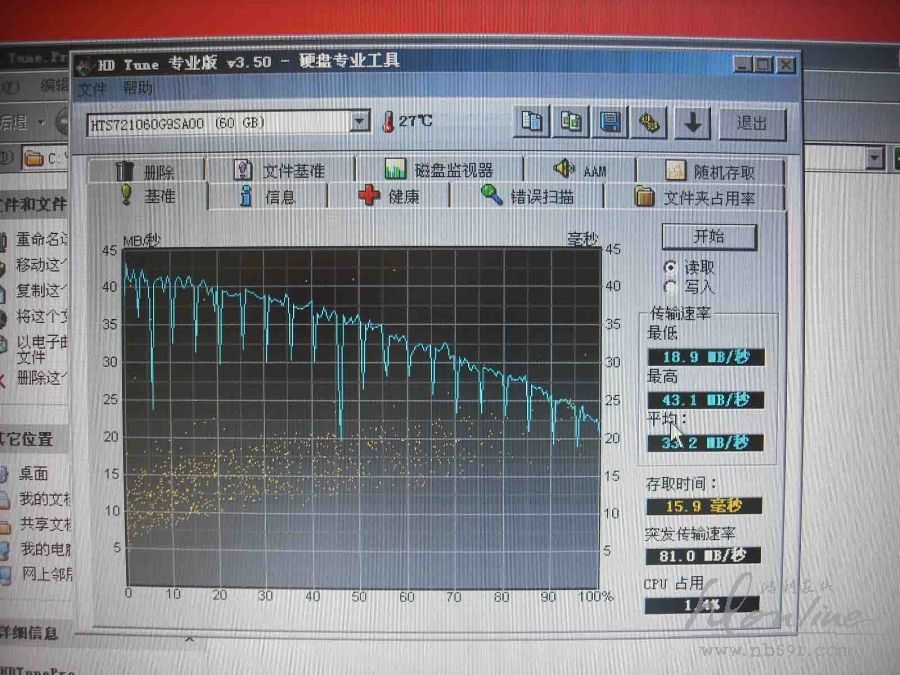Click the lightbulb icon on 基准 tab
Screen dimensions: 900x675
pyautogui.click(x=126, y=195)
